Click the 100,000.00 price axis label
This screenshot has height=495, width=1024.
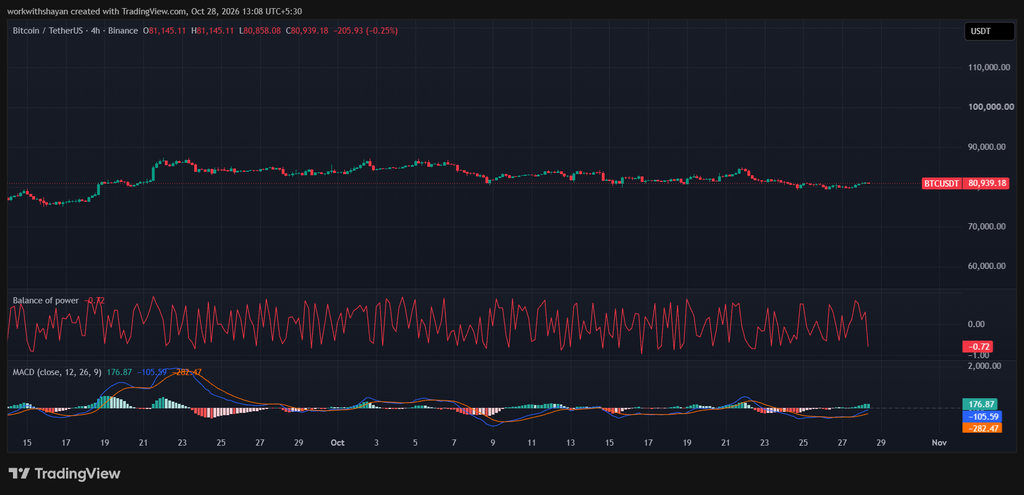pyautogui.click(x=989, y=107)
